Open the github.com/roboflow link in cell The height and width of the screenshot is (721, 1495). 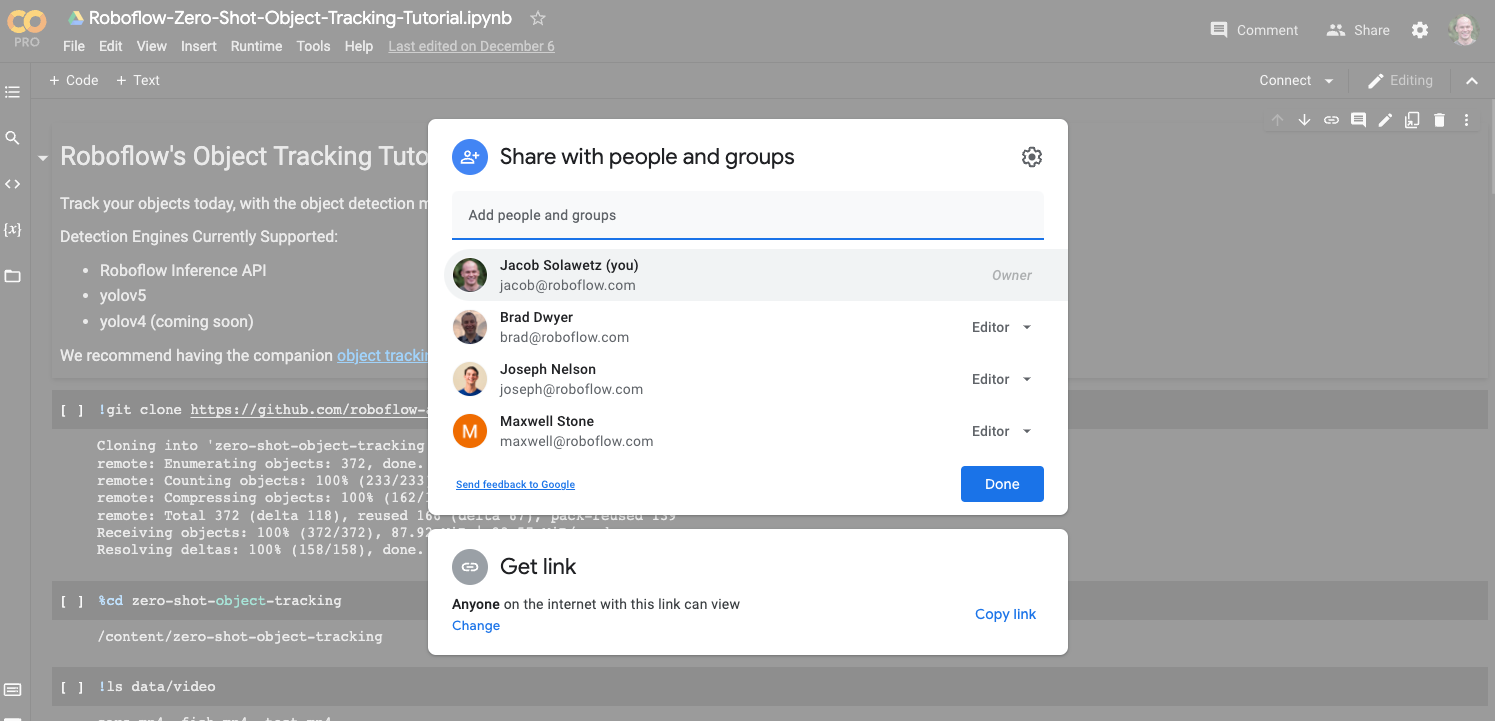click(x=309, y=410)
